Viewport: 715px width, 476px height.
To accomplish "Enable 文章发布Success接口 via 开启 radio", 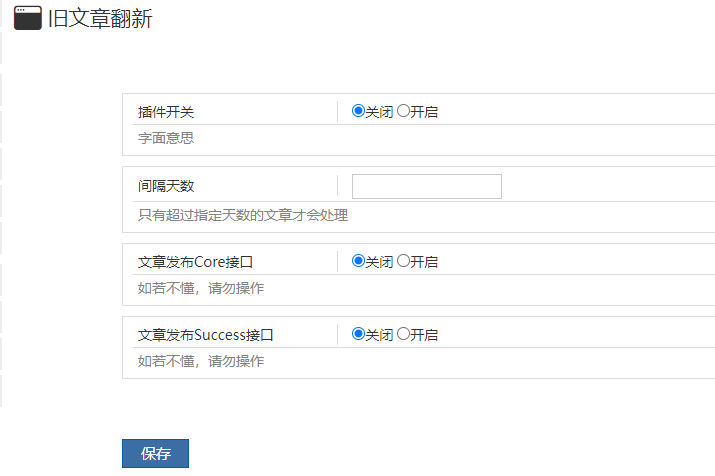I will point(403,334).
